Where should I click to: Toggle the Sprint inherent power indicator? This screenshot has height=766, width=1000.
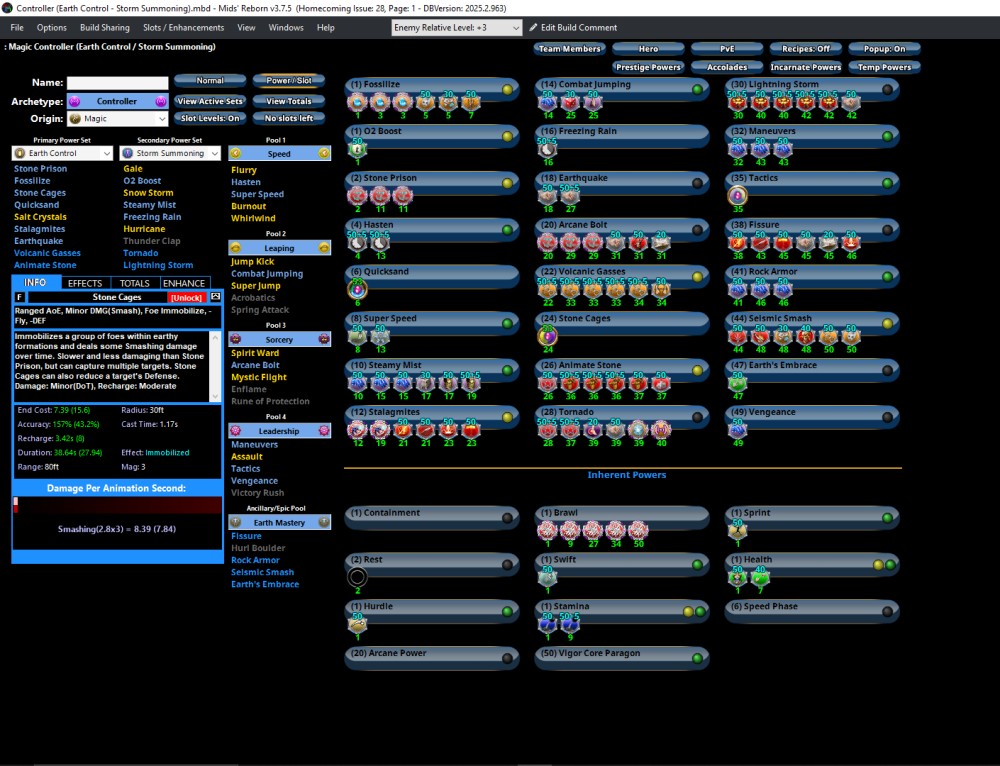coord(887,518)
